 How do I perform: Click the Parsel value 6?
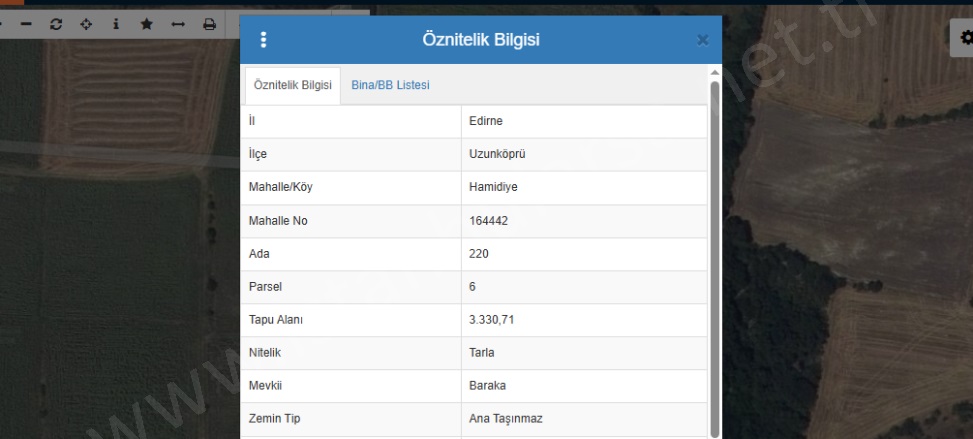point(473,286)
